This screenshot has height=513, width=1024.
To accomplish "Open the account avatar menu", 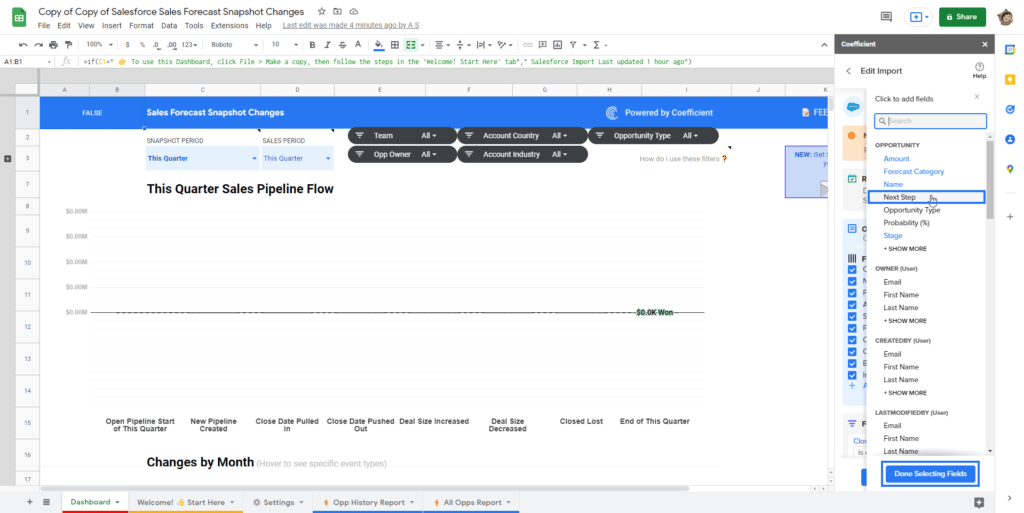I will click(1005, 18).
